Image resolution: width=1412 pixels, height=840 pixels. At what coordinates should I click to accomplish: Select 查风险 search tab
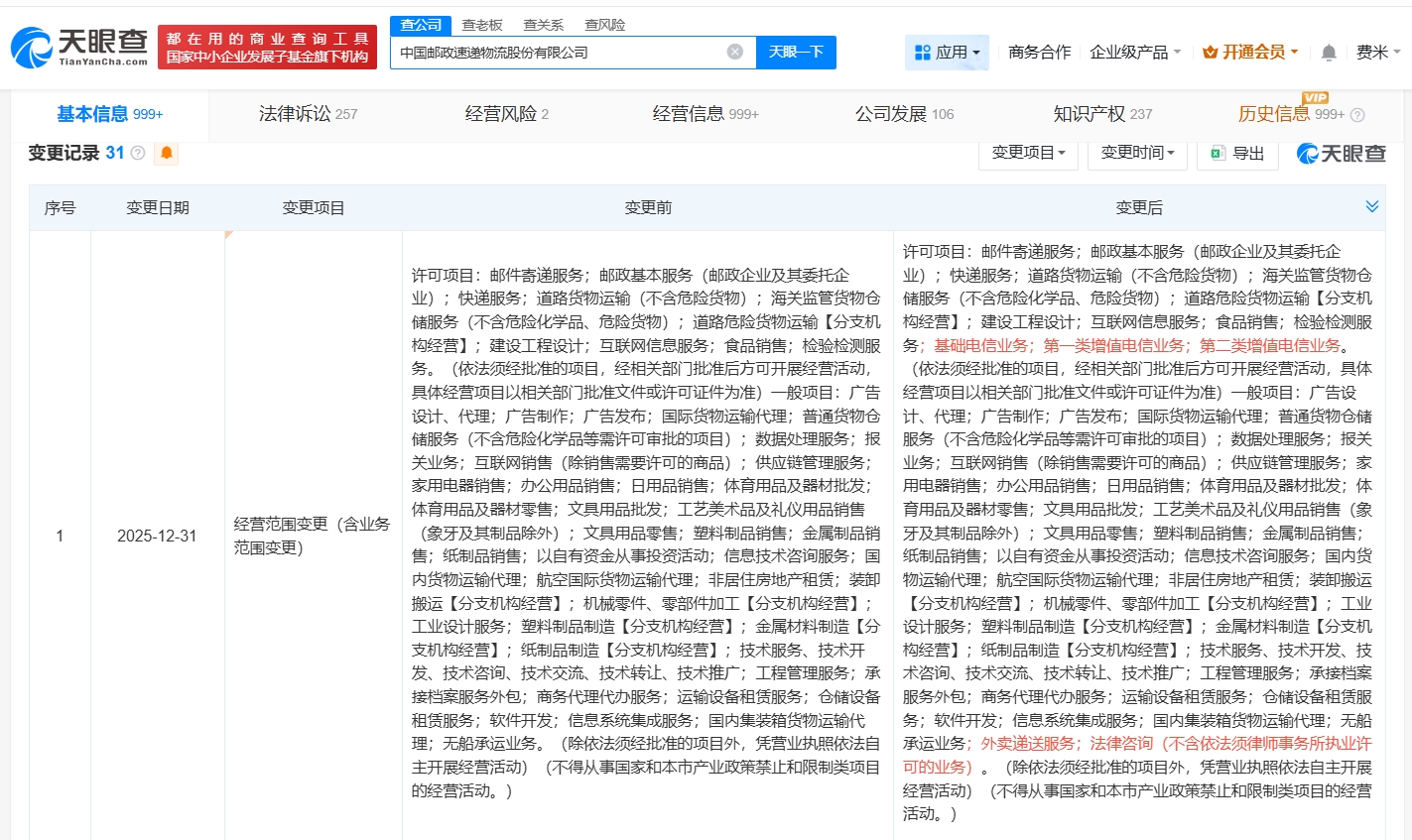(604, 25)
